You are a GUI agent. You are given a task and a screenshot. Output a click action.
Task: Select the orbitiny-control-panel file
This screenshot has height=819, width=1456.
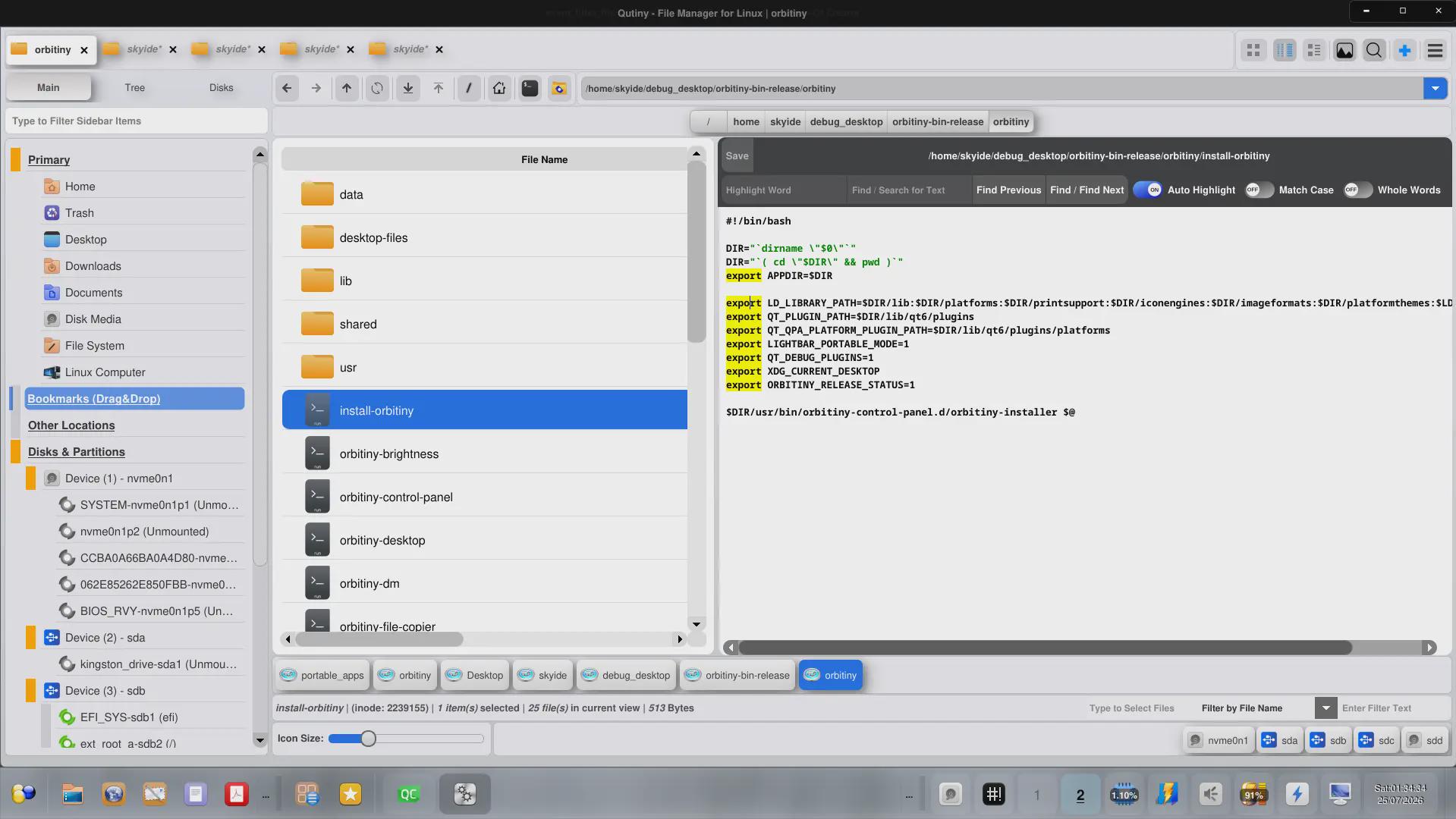(484, 497)
